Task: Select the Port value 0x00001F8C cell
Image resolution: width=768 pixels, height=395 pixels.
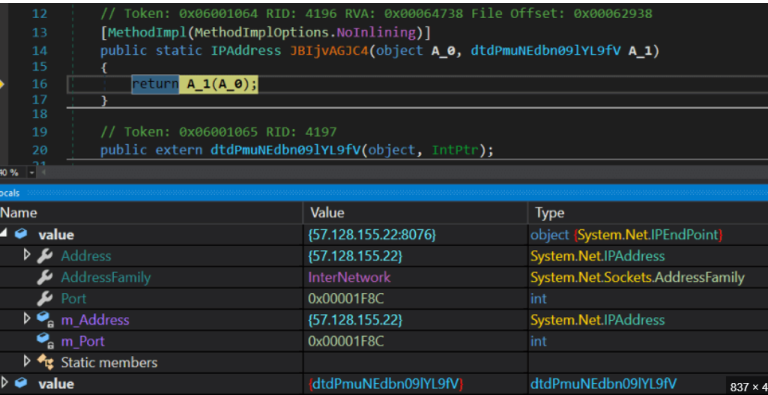Action: pos(415,298)
